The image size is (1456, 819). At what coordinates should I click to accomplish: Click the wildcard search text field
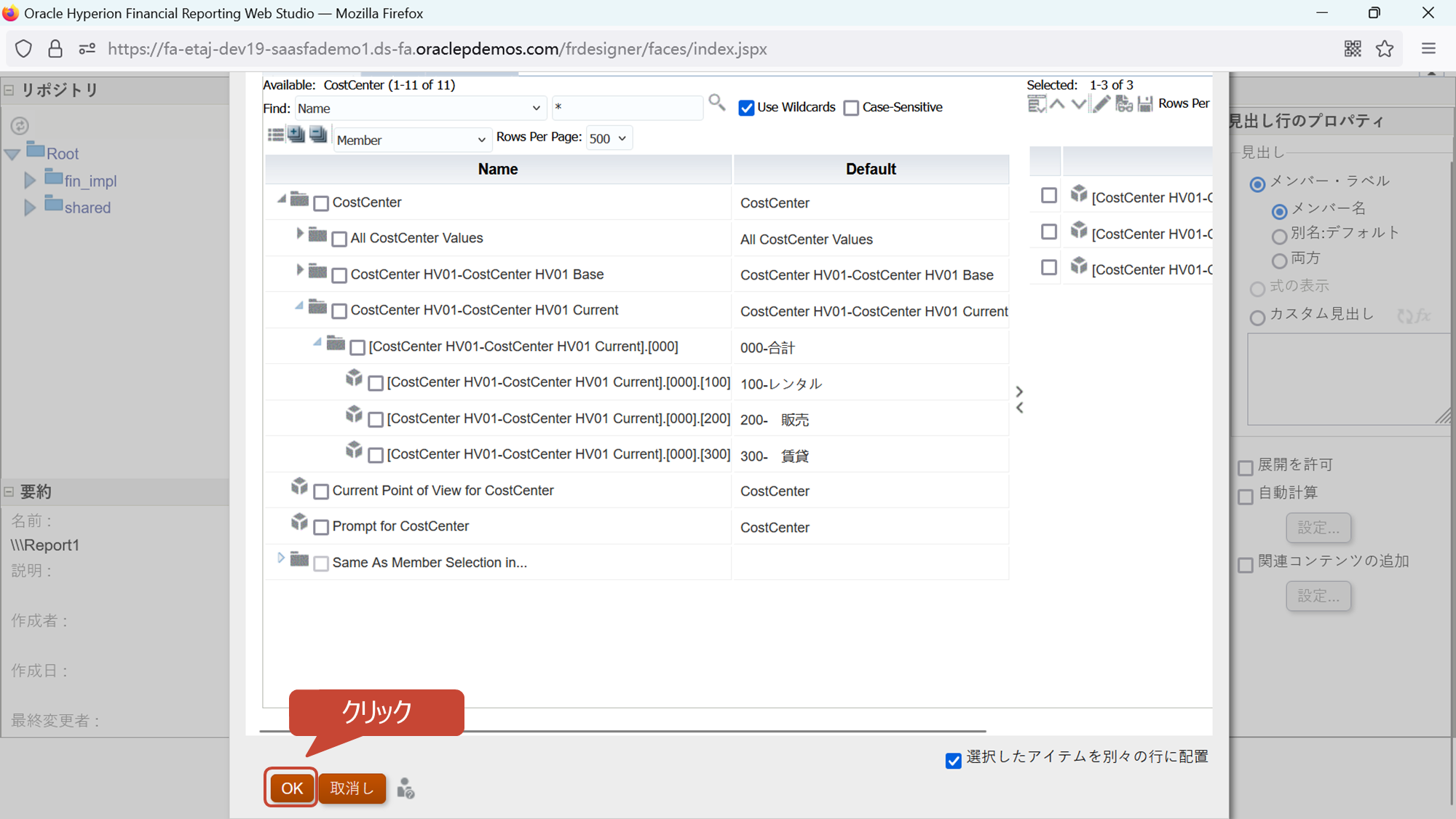click(626, 108)
